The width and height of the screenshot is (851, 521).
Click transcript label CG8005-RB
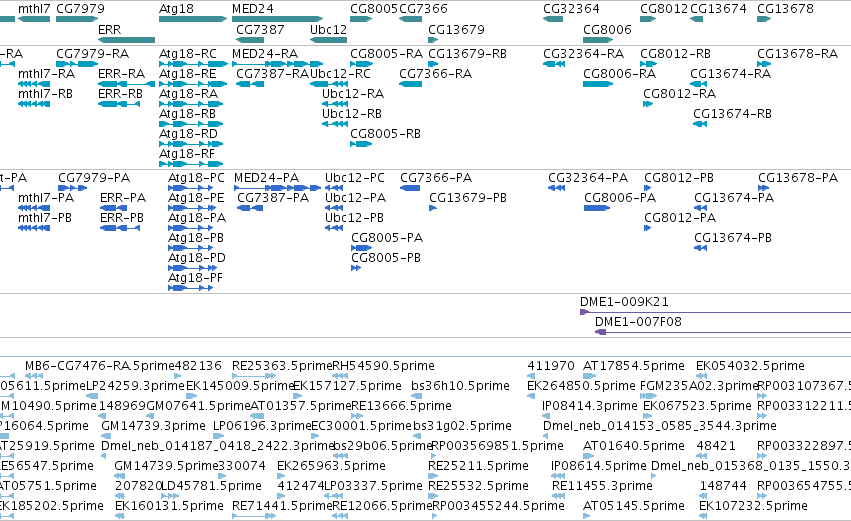385,134
